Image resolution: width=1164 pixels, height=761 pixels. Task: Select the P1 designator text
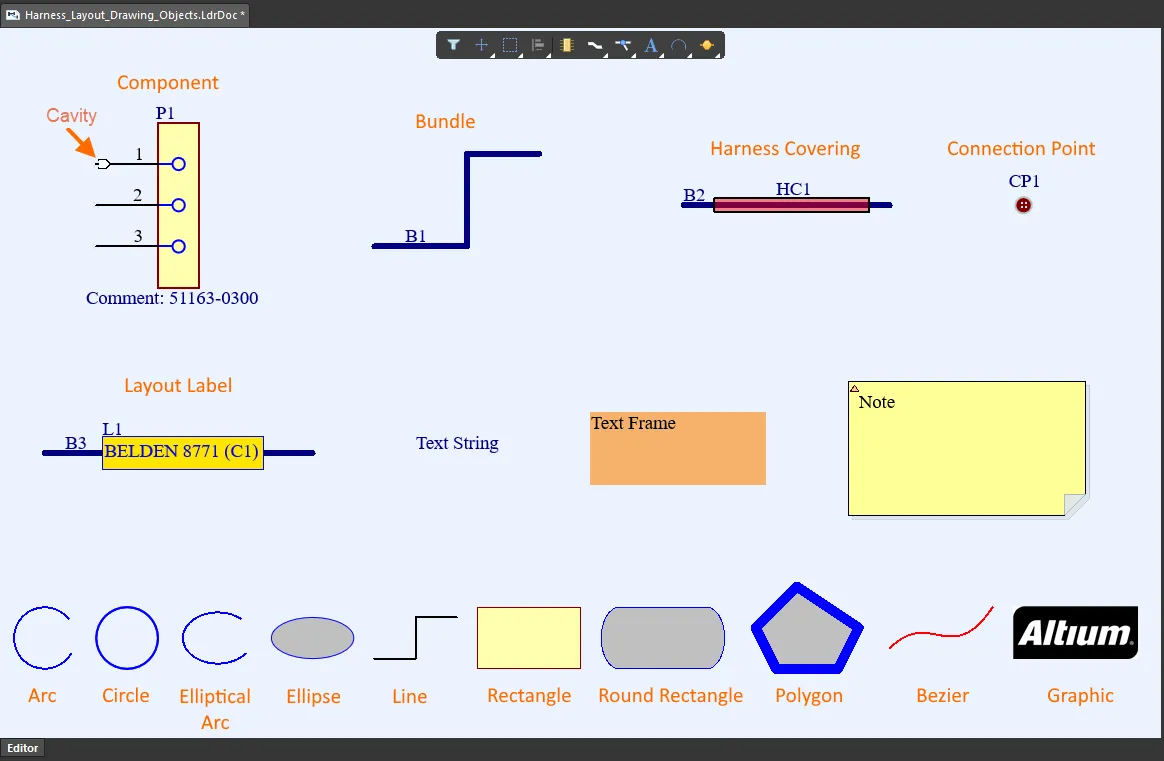[x=165, y=113]
